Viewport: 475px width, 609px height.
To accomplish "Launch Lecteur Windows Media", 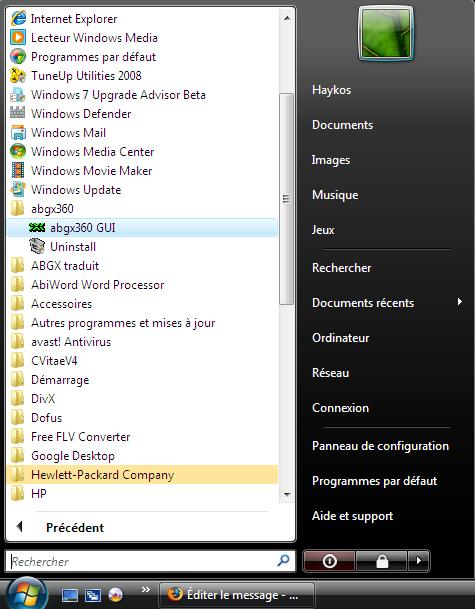I will pos(84,38).
